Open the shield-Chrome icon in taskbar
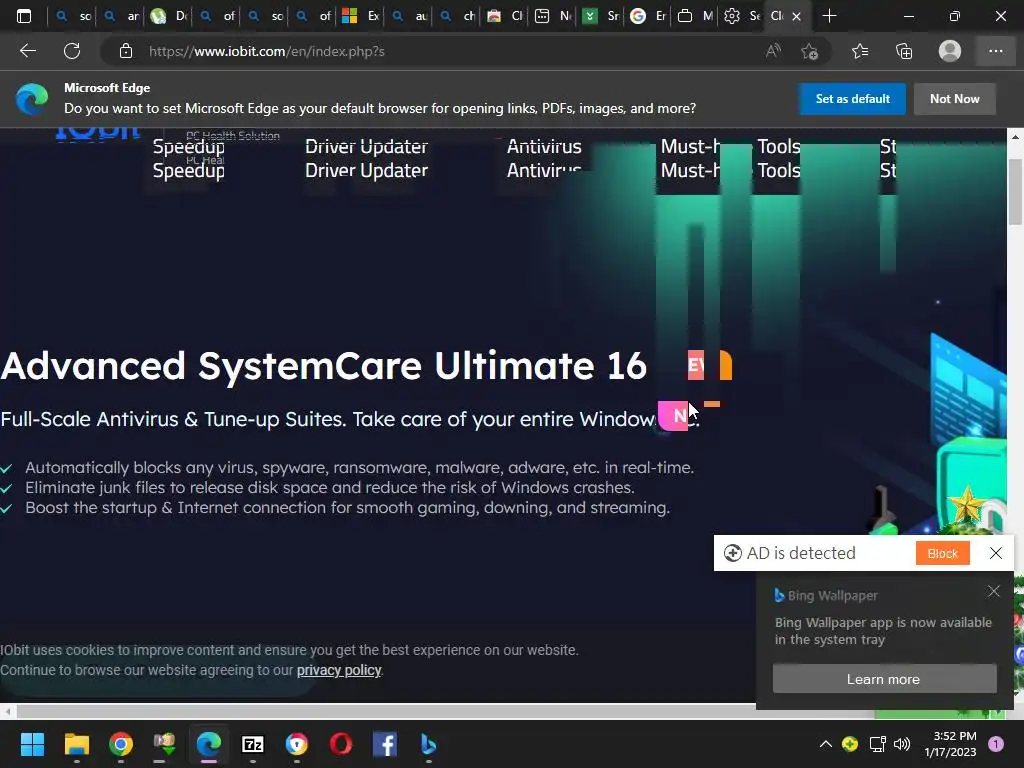 296,744
